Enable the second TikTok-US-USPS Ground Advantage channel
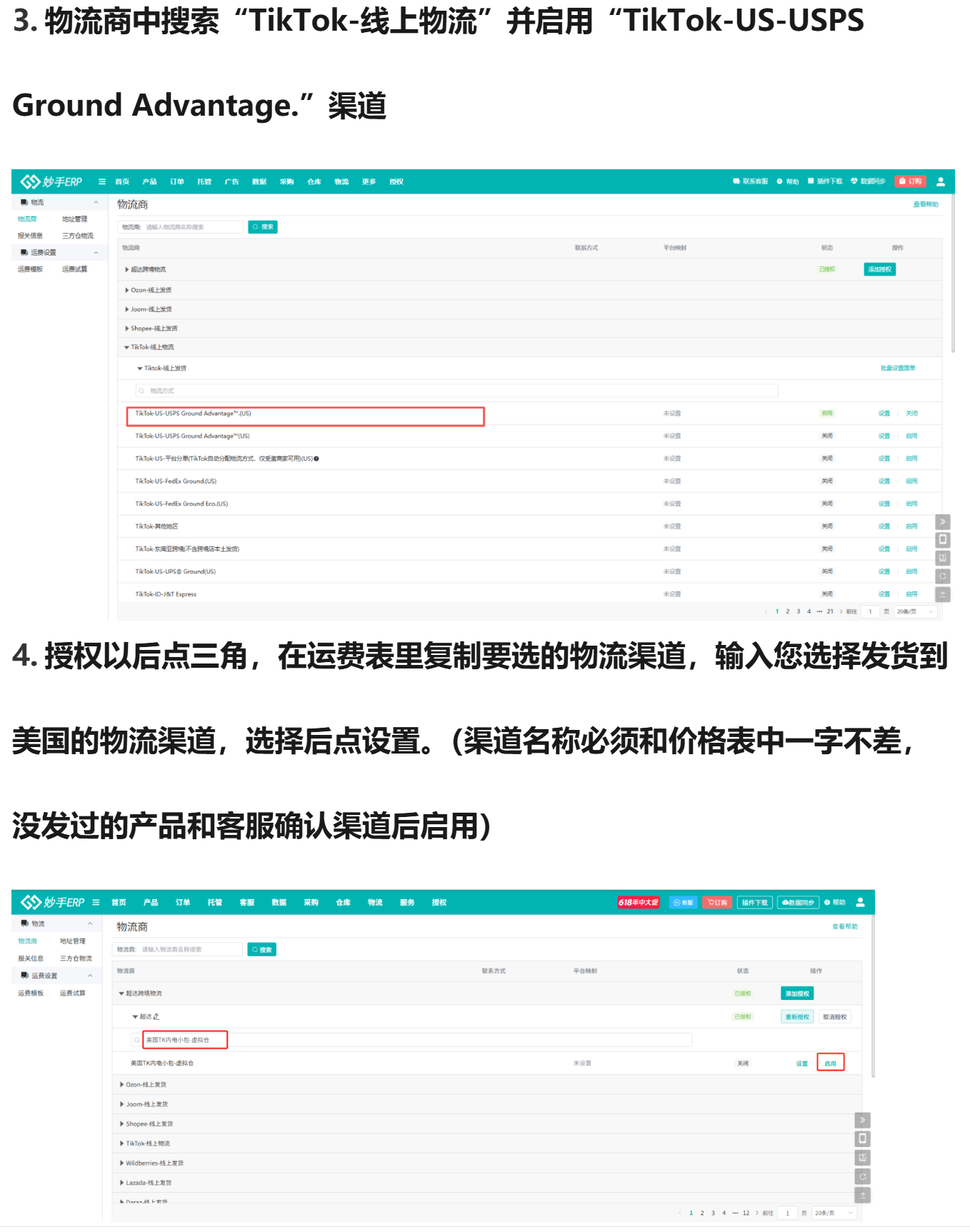 click(x=911, y=436)
